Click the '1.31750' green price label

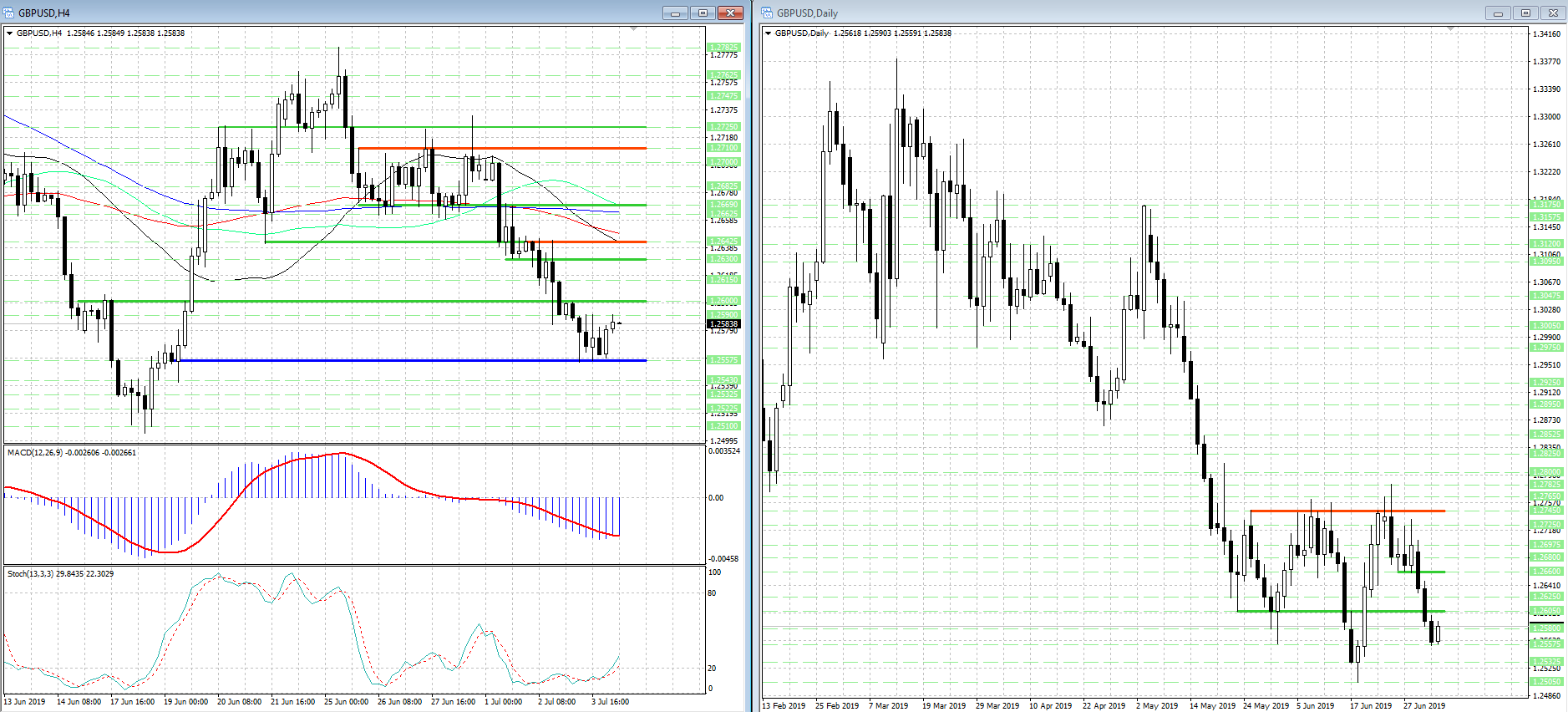coord(1546,205)
